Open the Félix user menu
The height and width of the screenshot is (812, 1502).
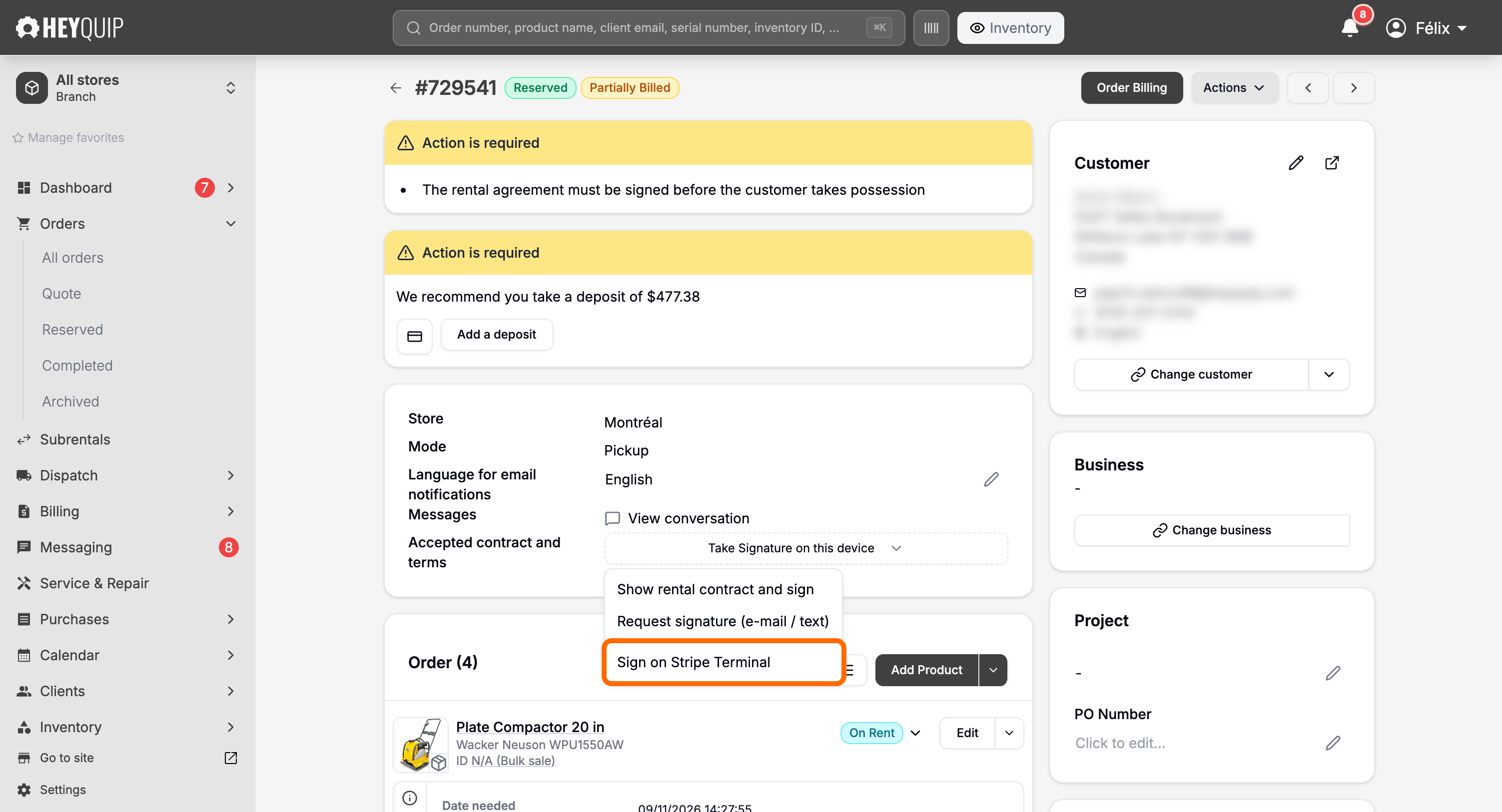click(1426, 28)
